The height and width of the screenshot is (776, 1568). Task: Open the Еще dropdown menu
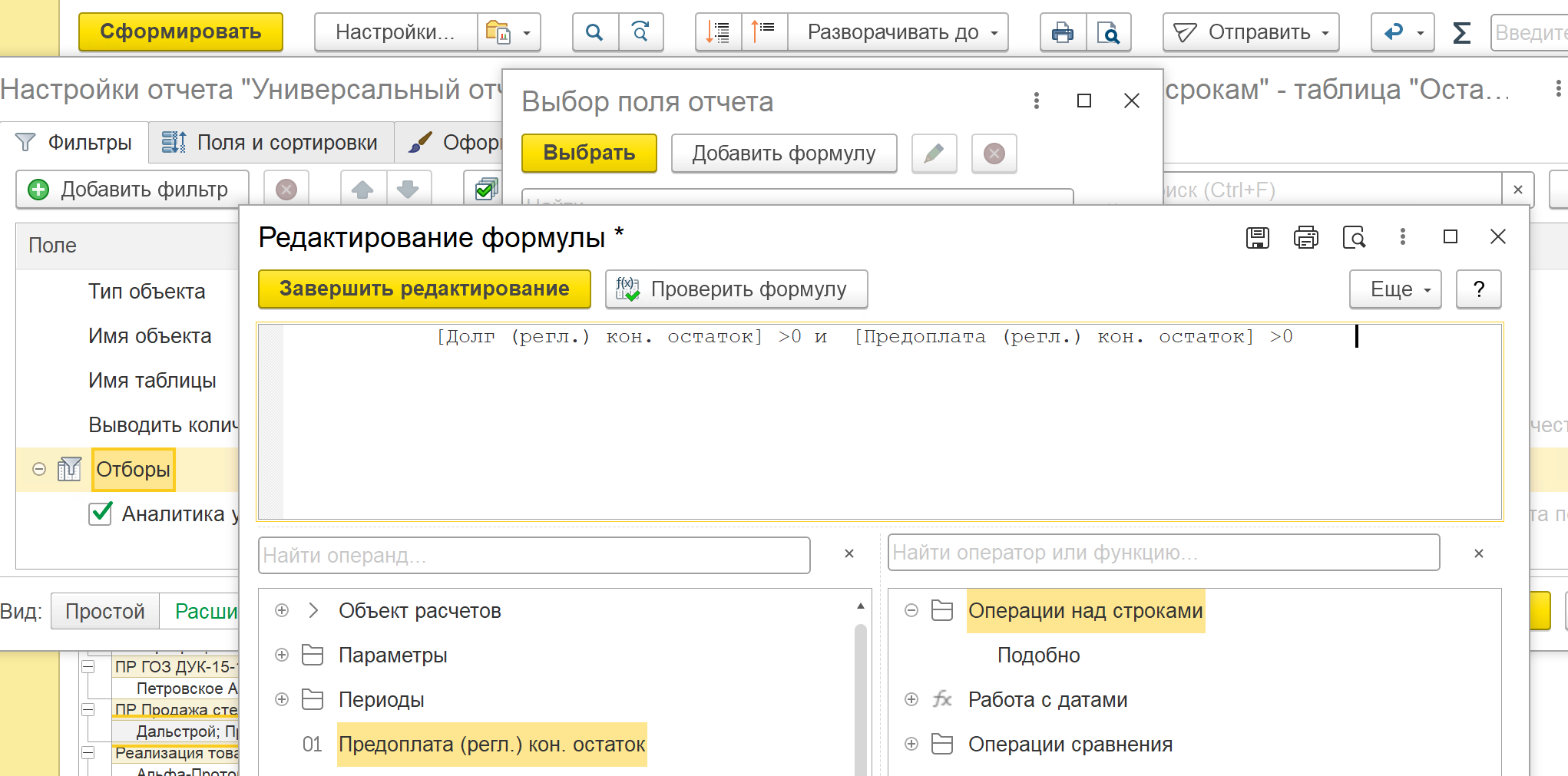pos(1395,289)
